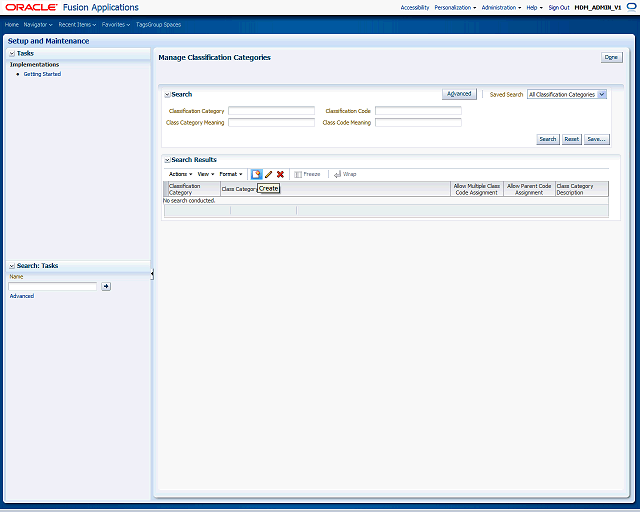Image resolution: width=640 pixels, height=512 pixels.
Task: Open the Navigator menu
Action: (x=38, y=24)
